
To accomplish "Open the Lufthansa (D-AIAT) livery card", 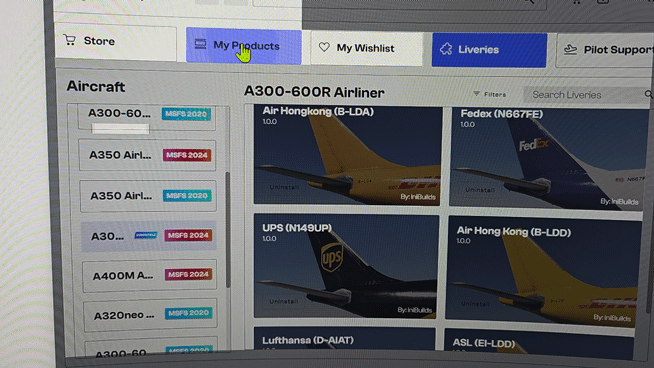I will (x=345, y=338).
